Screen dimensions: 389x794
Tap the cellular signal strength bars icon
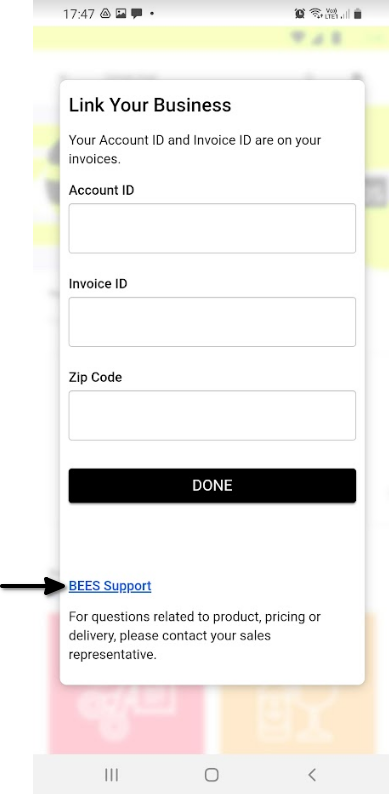coord(345,14)
